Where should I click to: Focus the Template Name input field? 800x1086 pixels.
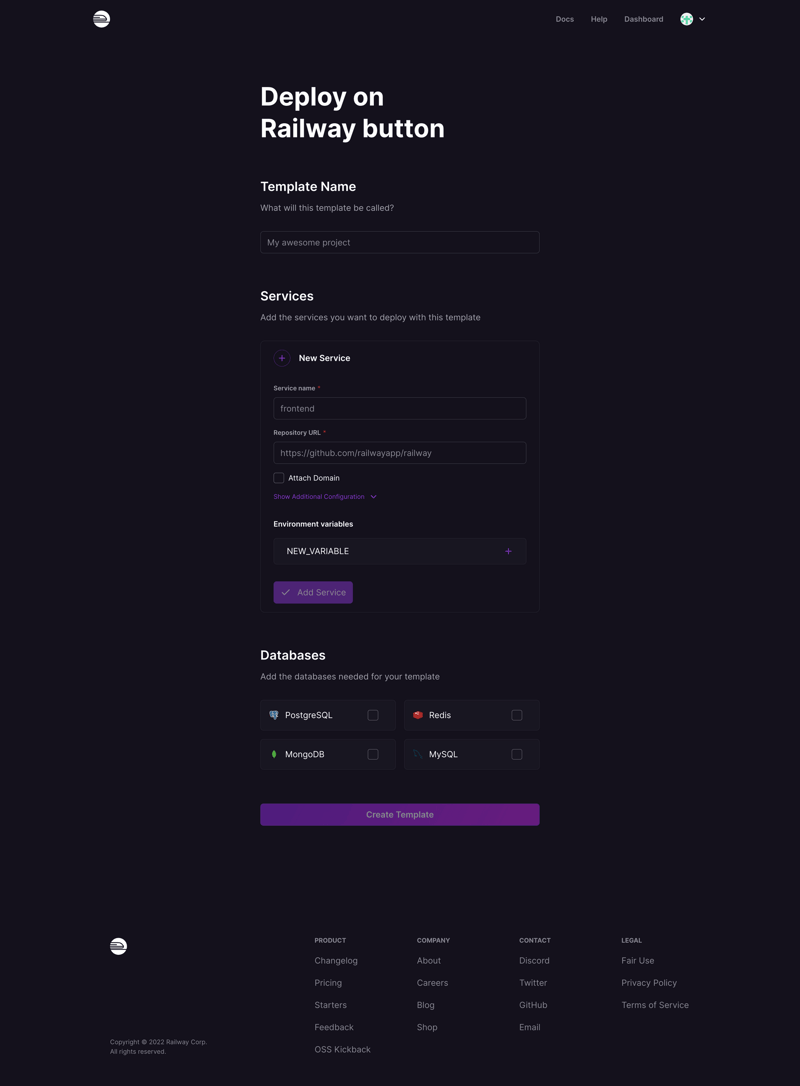point(400,242)
